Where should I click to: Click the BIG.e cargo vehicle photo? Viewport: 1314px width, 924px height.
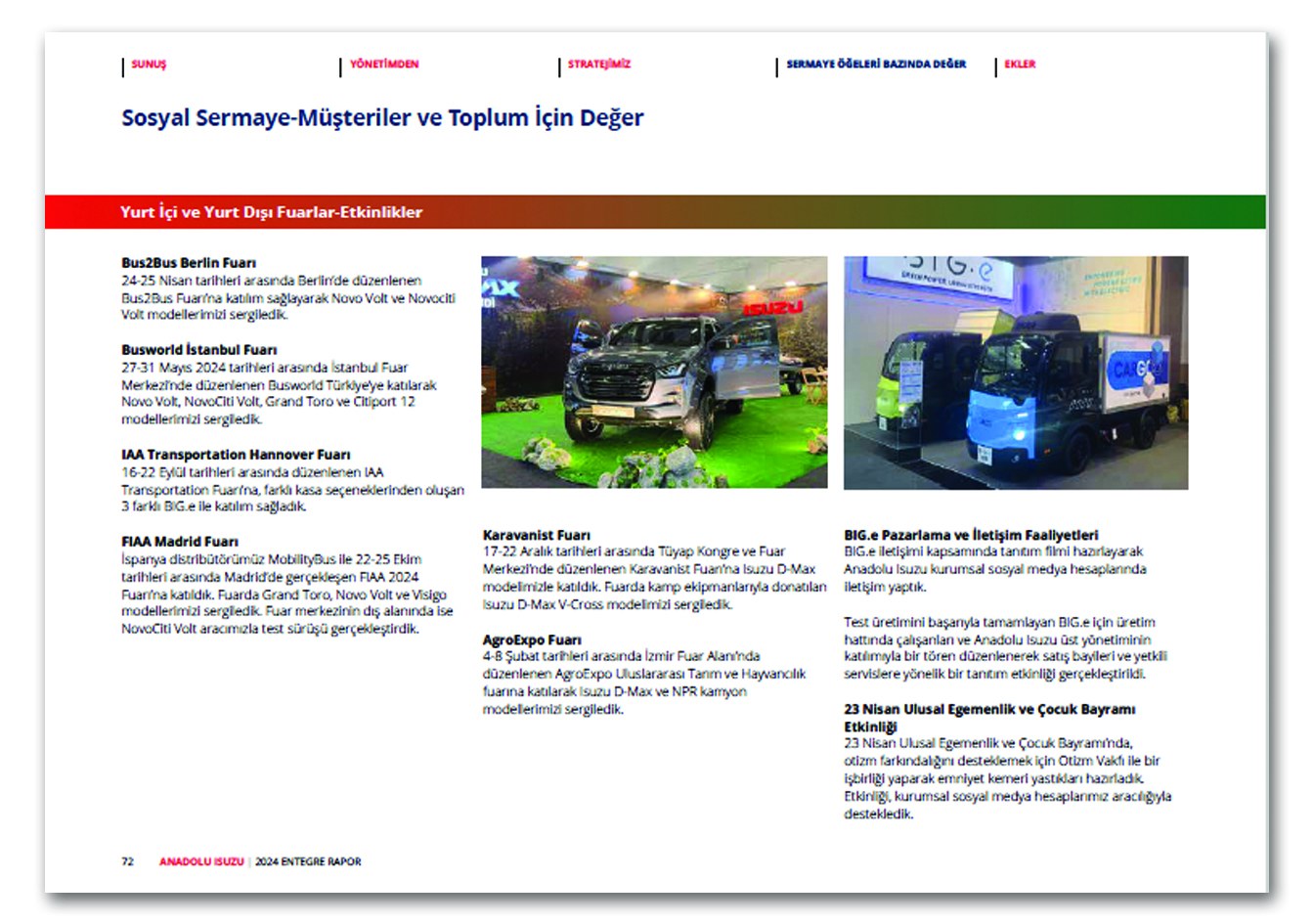click(x=1016, y=373)
